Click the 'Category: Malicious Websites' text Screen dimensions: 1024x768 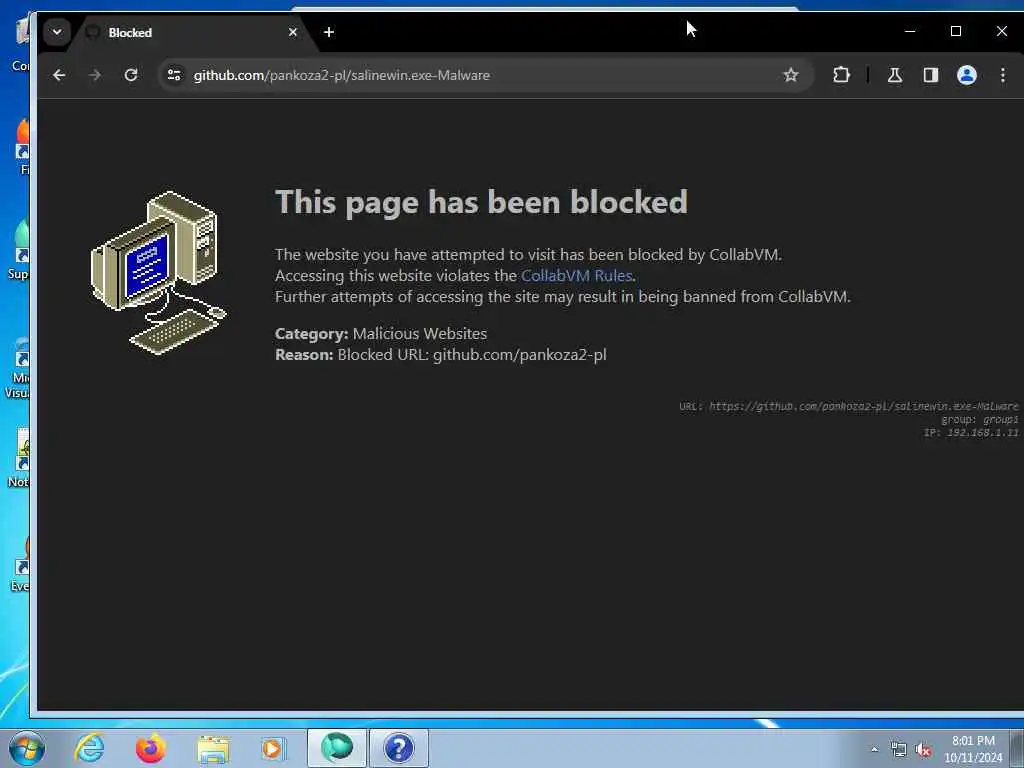381,334
